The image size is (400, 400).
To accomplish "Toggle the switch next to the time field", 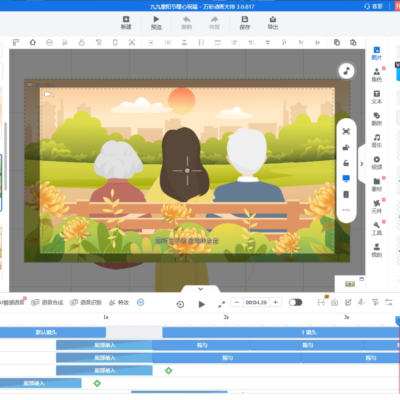I will click(x=296, y=302).
